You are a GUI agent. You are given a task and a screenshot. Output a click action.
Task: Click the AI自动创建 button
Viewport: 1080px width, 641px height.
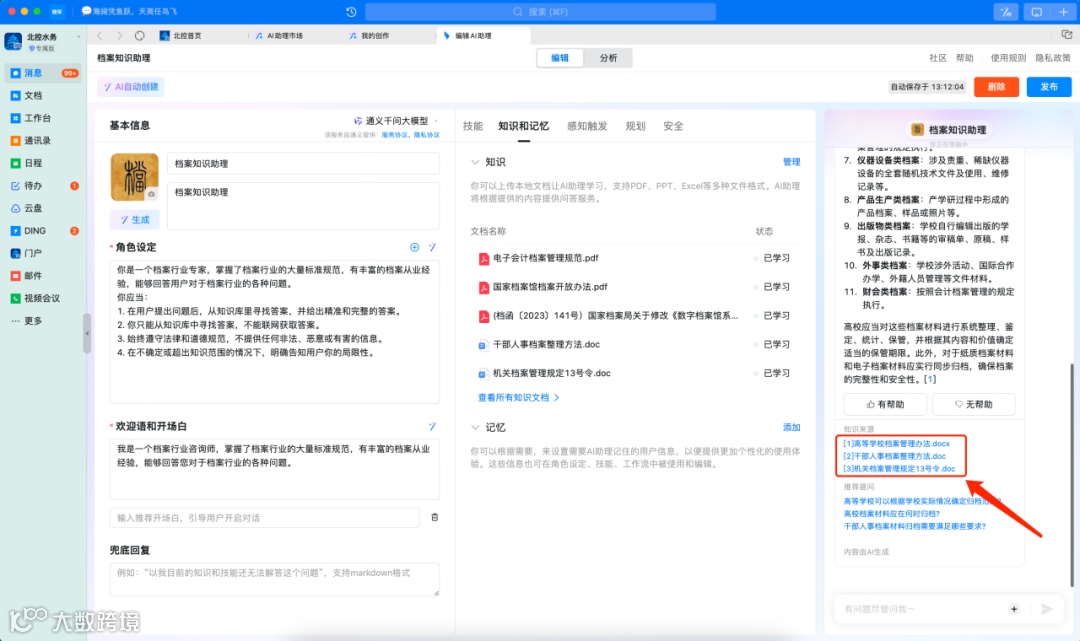point(131,87)
